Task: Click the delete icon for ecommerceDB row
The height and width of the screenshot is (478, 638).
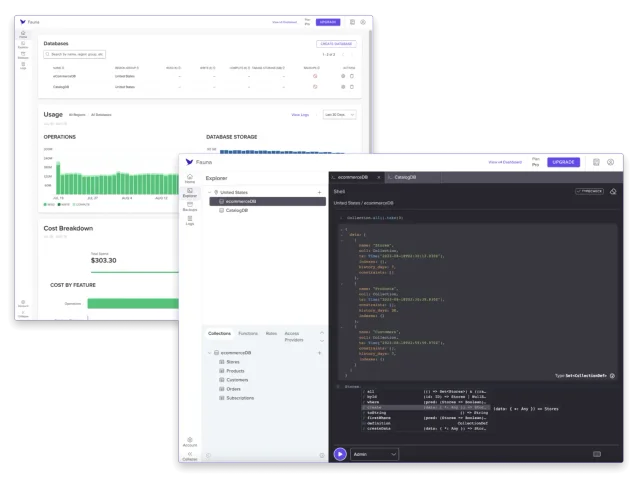Action: point(351,75)
